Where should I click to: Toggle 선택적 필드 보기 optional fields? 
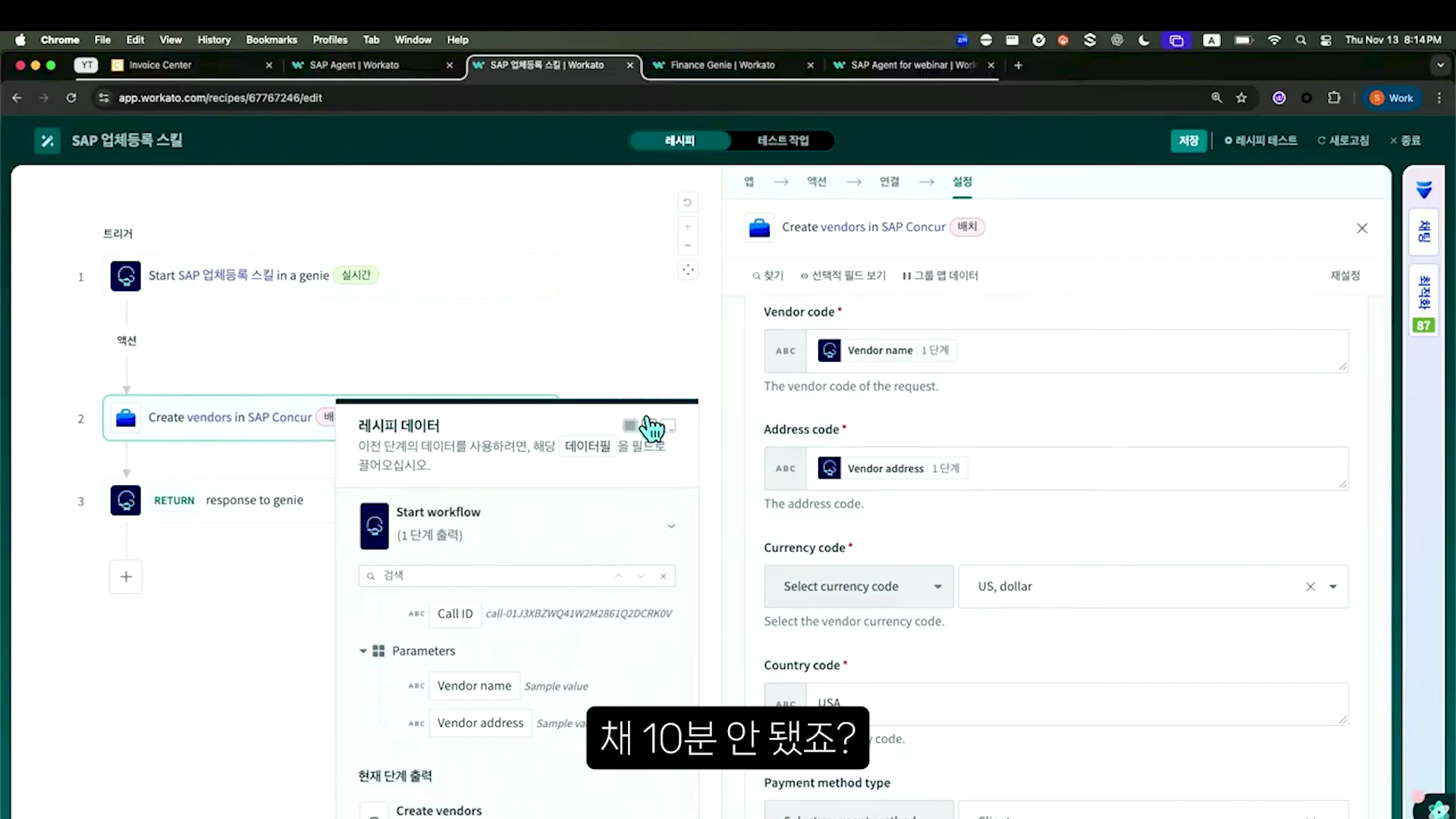click(x=843, y=276)
